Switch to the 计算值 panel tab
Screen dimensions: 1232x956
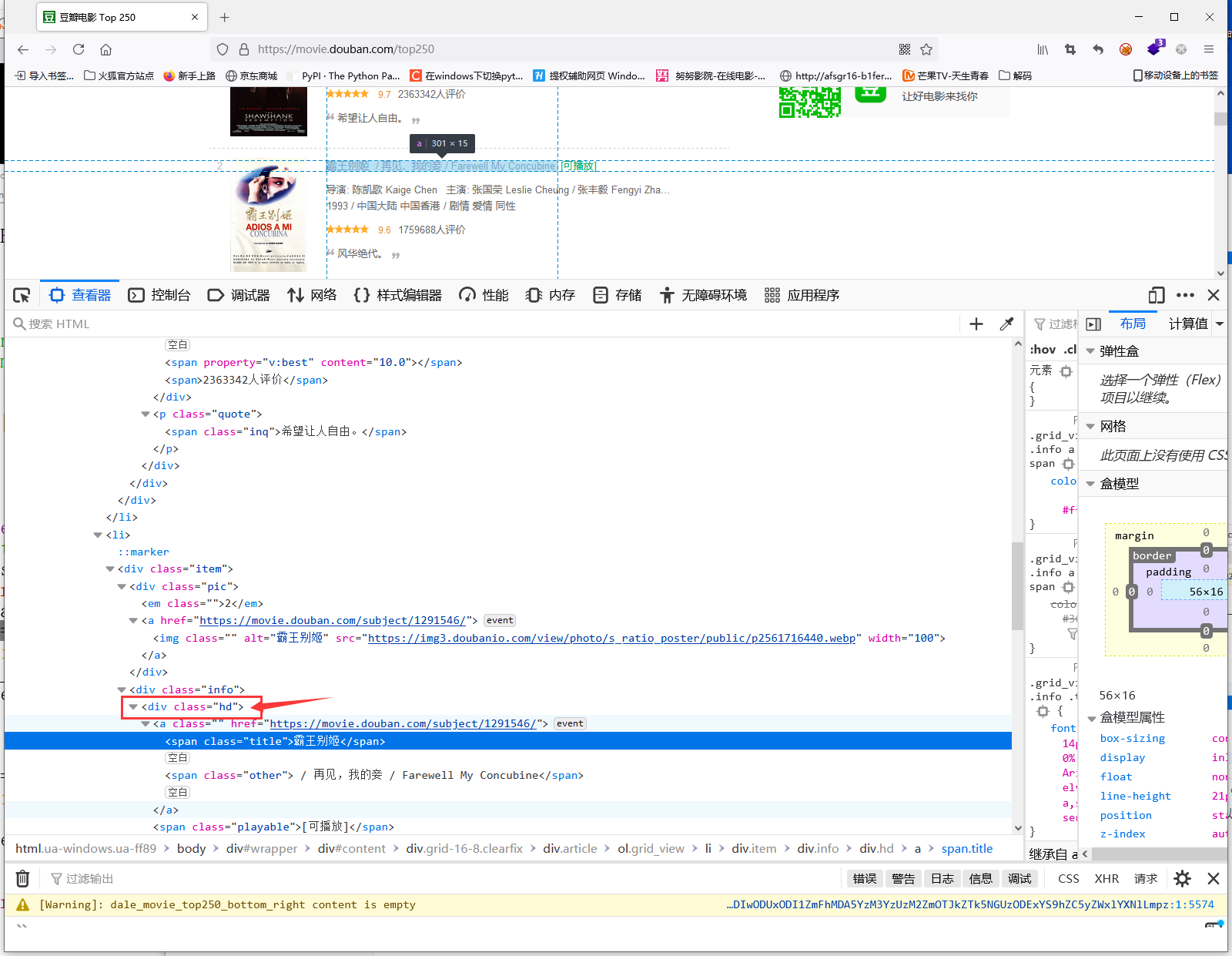point(1187,324)
